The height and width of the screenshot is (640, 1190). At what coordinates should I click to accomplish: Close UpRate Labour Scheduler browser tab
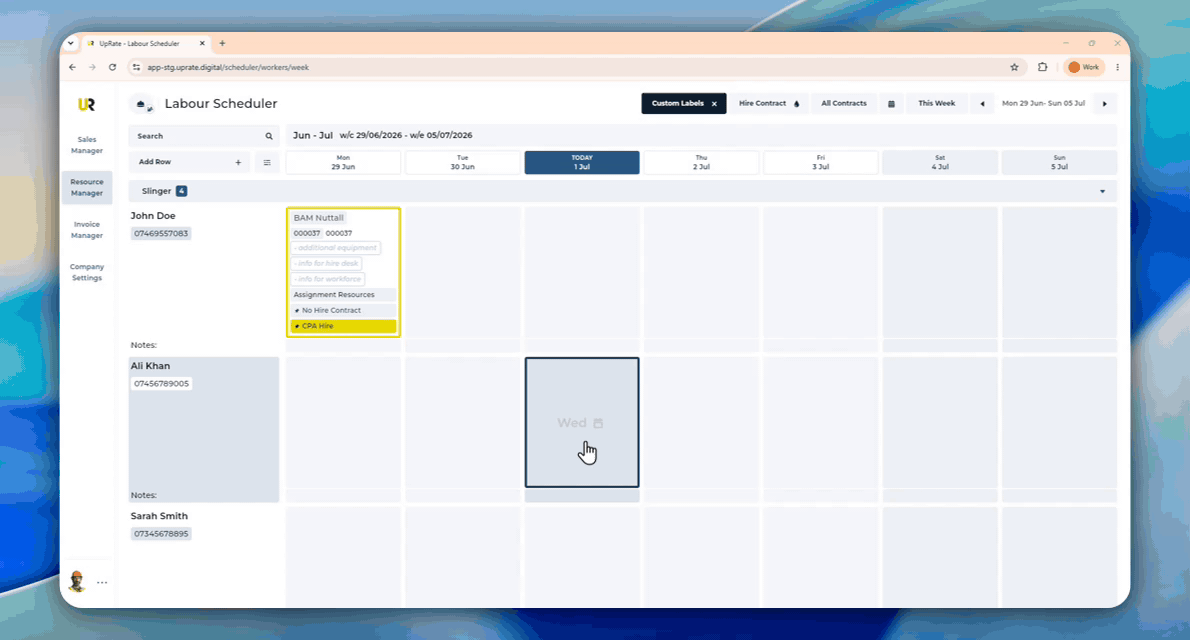point(202,44)
